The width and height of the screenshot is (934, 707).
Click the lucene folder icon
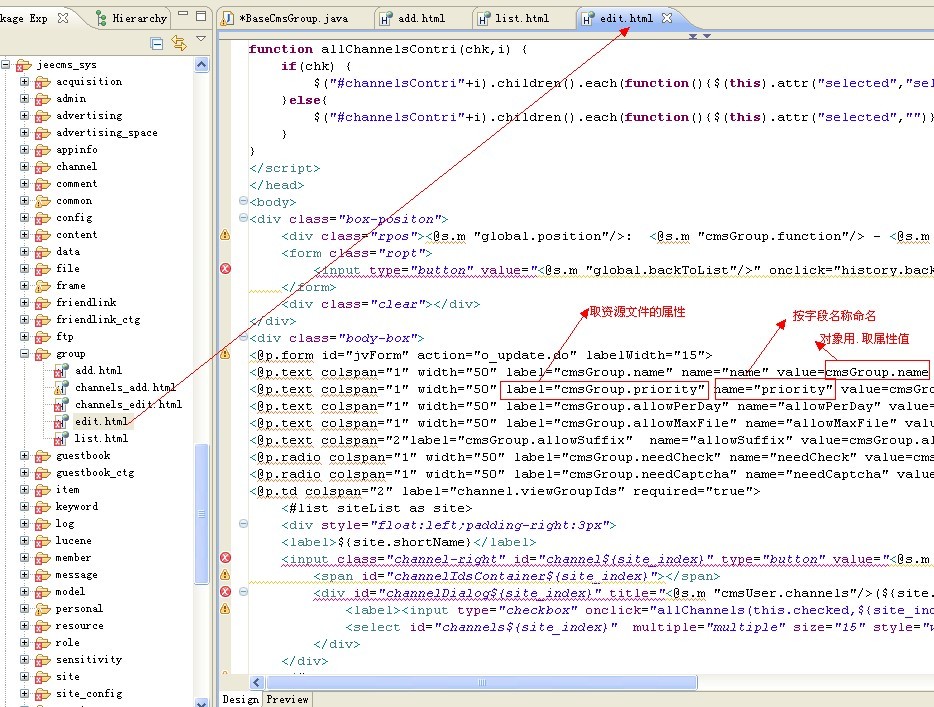[x=42, y=541]
